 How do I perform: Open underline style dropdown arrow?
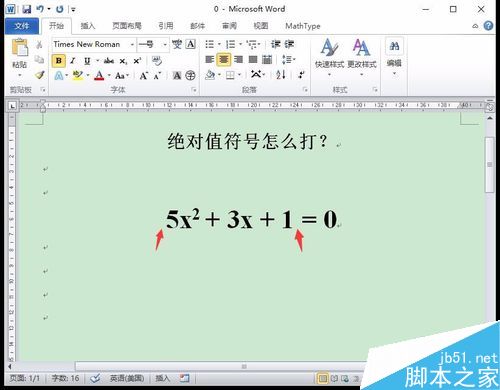[x=97, y=61]
